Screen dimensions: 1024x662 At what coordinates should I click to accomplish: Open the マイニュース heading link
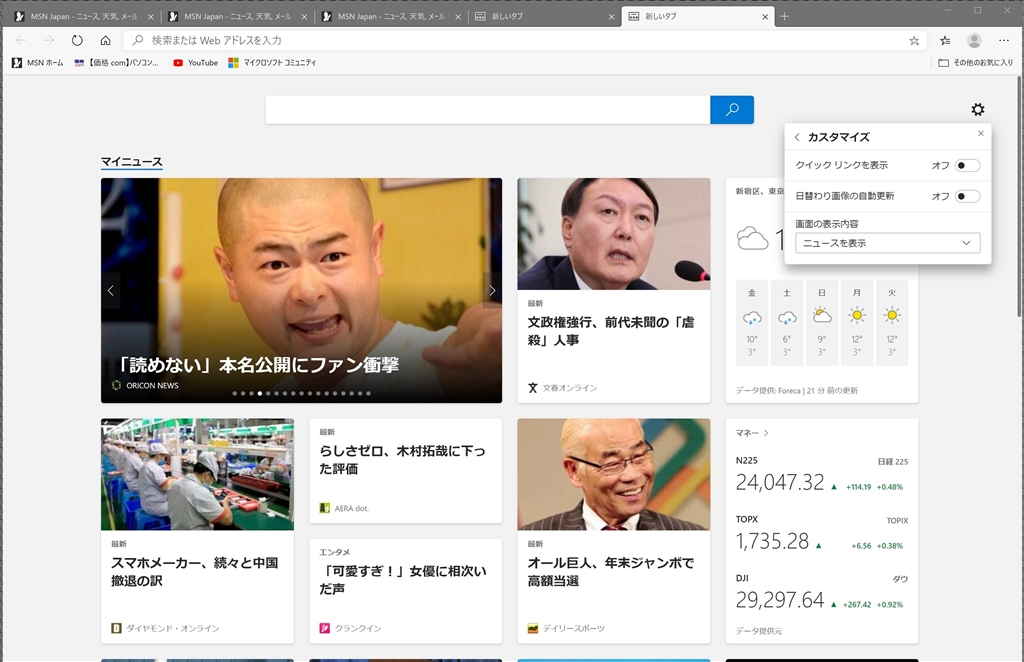point(131,162)
